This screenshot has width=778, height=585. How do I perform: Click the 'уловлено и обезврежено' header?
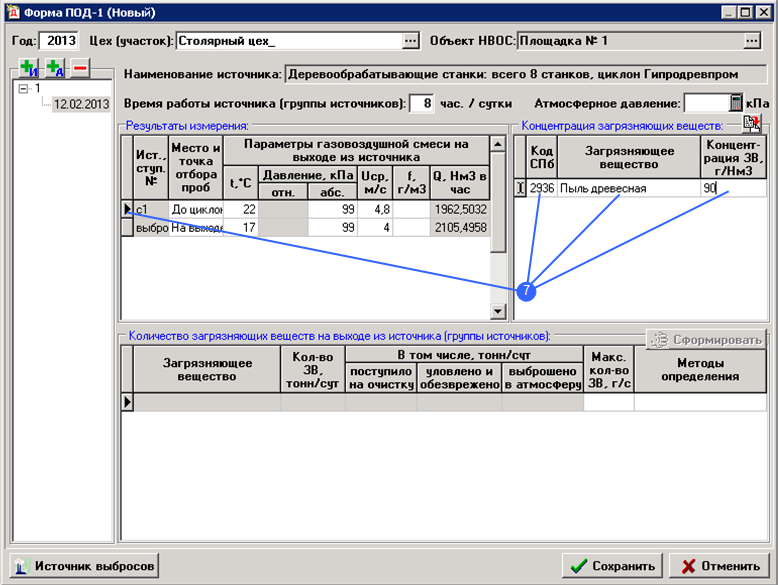[x=459, y=378]
